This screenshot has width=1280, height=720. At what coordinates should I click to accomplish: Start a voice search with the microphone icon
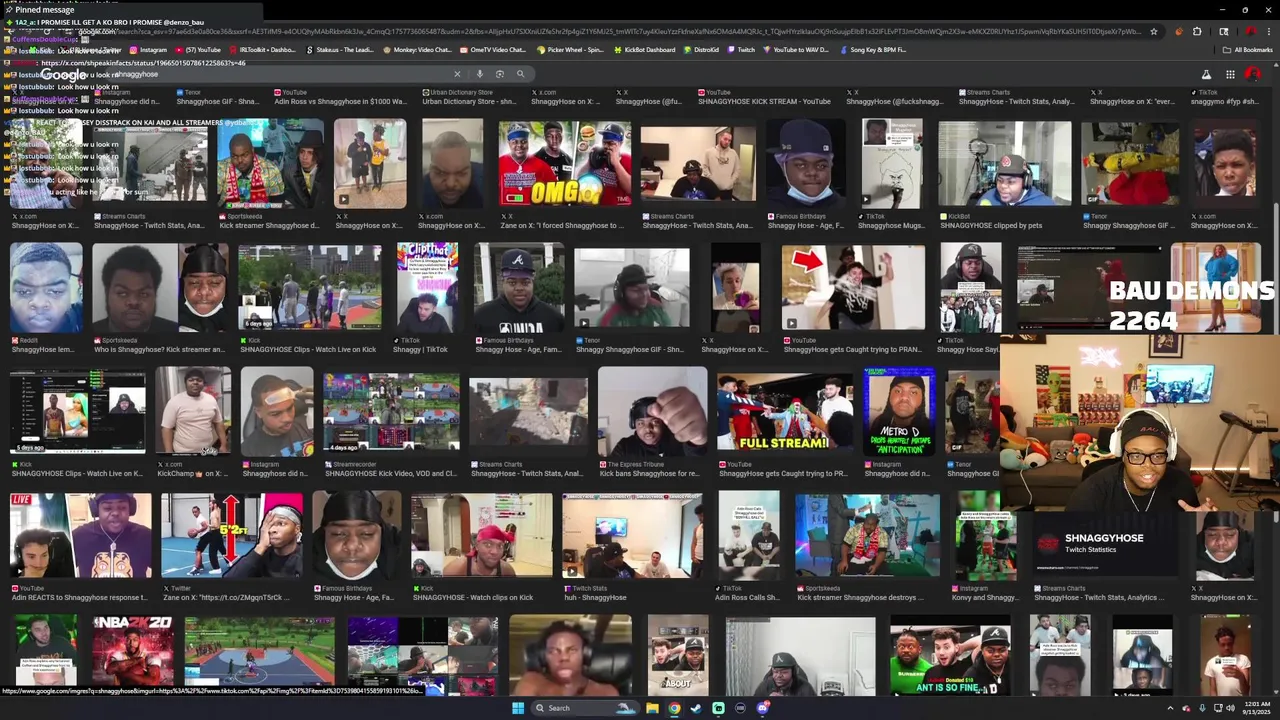[480, 74]
